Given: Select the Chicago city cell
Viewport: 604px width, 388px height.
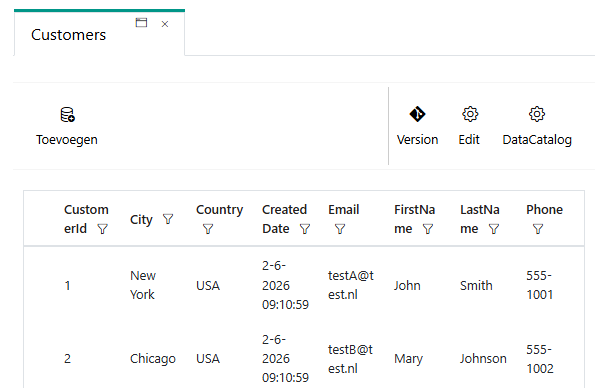Looking at the screenshot, I should [153, 359].
